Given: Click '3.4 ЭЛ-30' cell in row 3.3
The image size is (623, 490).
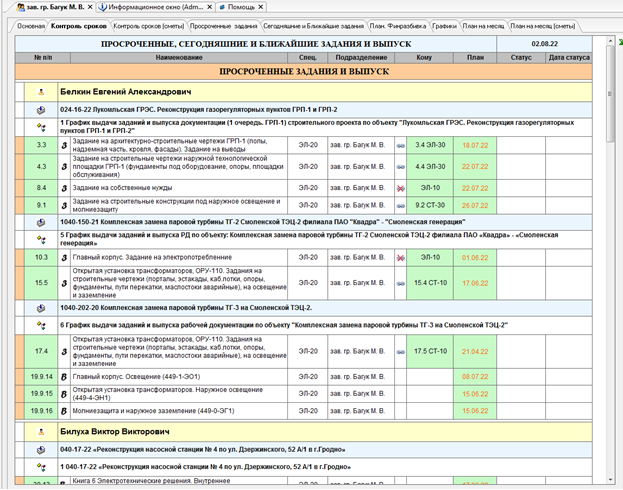Looking at the screenshot, I should click(430, 145).
